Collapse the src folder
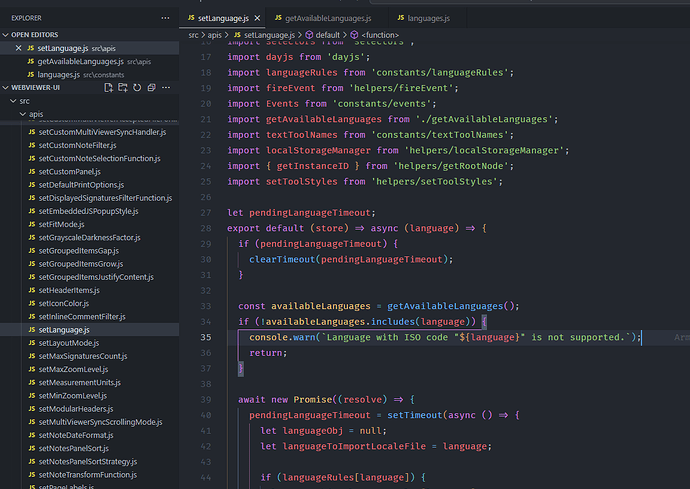This screenshot has width=690, height=489. 13,101
